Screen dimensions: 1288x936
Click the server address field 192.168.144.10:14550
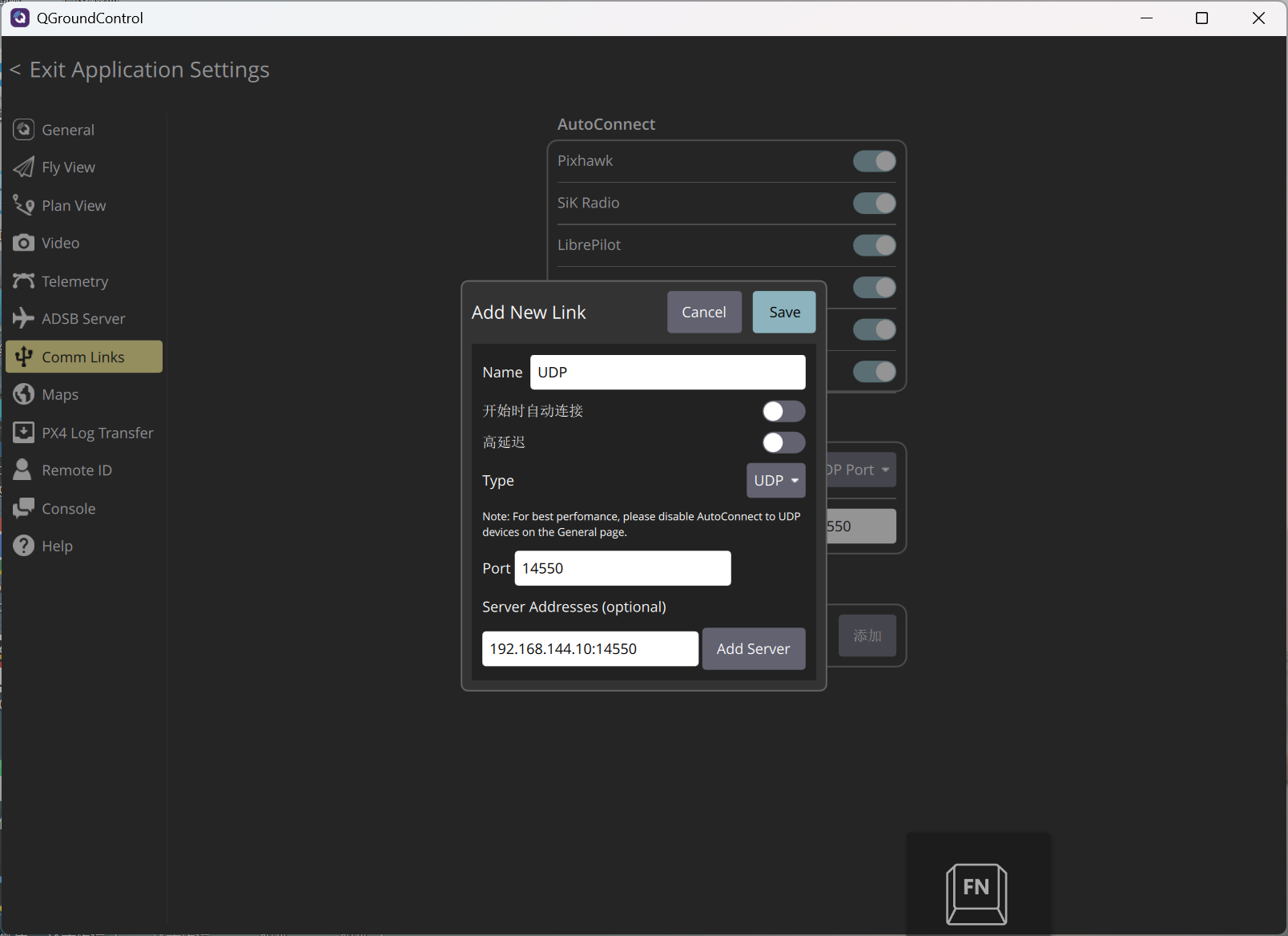590,648
